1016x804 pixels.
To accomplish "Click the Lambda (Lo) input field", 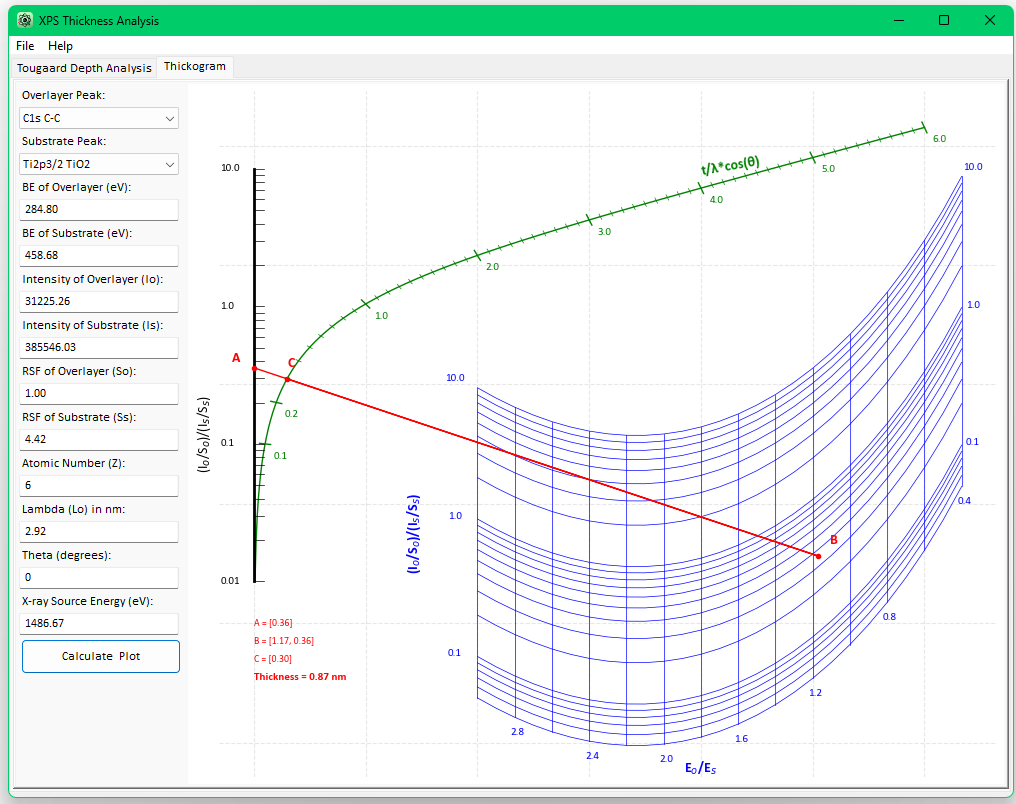I will [99, 531].
